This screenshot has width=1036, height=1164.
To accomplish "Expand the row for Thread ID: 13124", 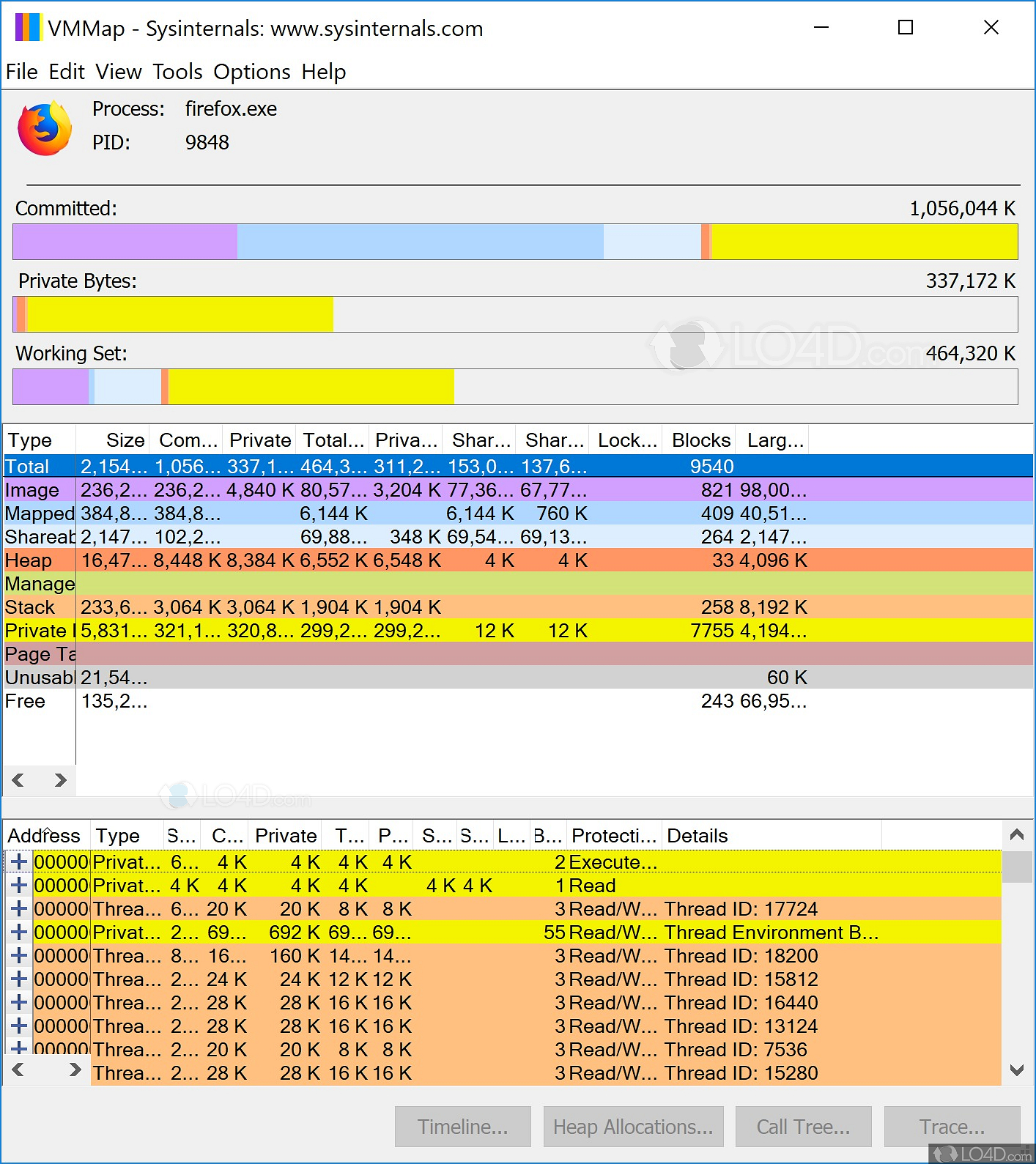I will [20, 1026].
